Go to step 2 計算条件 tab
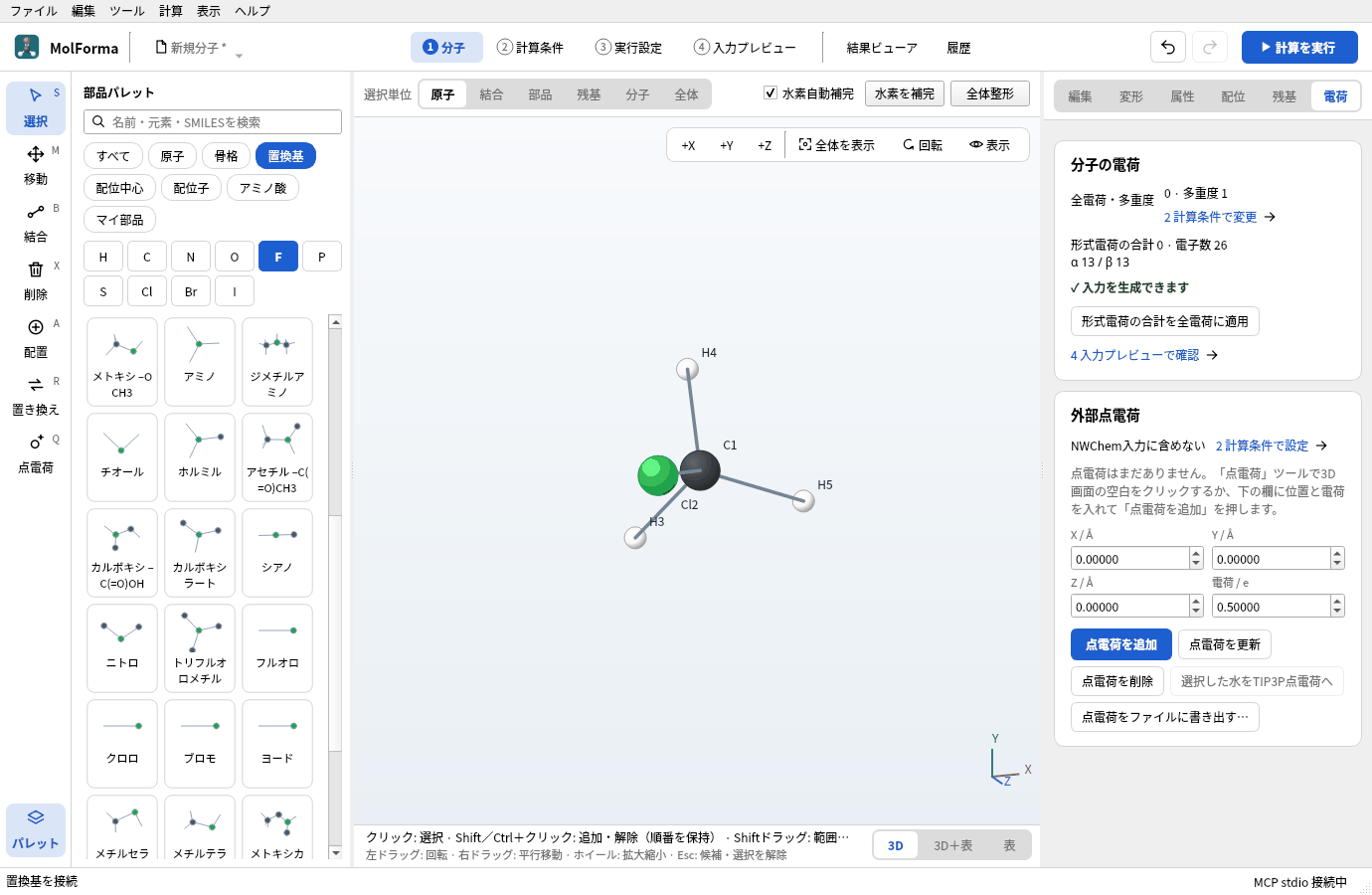Viewport: 1372px width, 895px height. 531,47
